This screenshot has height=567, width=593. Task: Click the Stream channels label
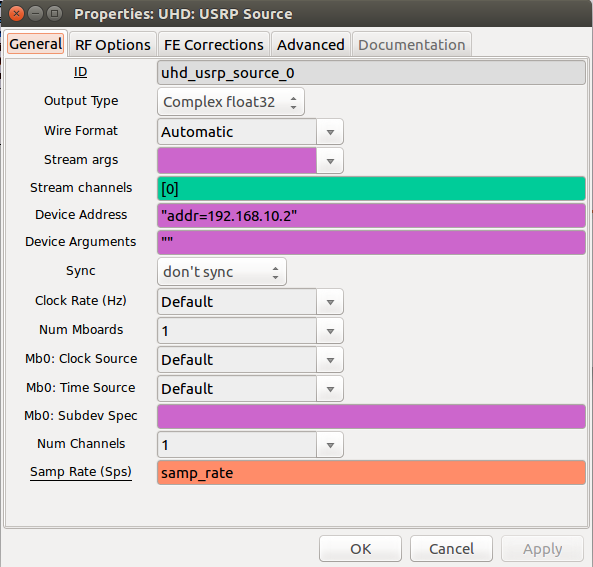tap(81, 188)
